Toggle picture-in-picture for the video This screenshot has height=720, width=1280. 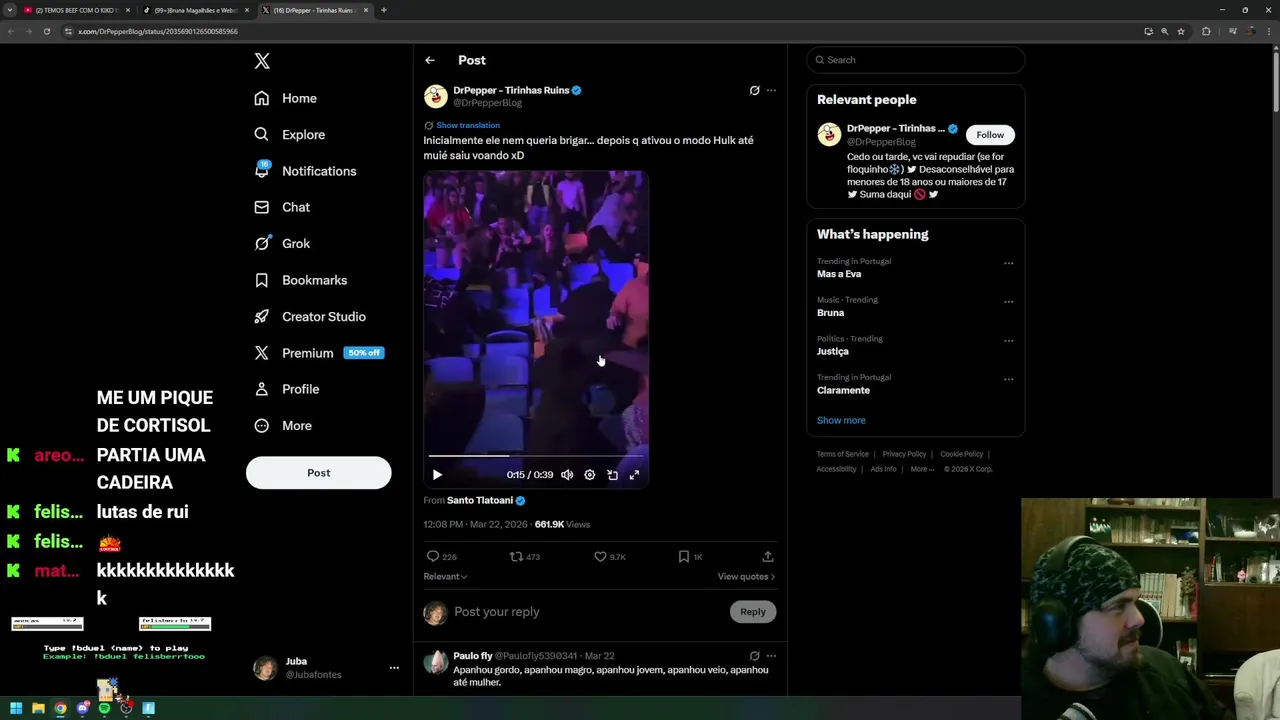click(612, 475)
